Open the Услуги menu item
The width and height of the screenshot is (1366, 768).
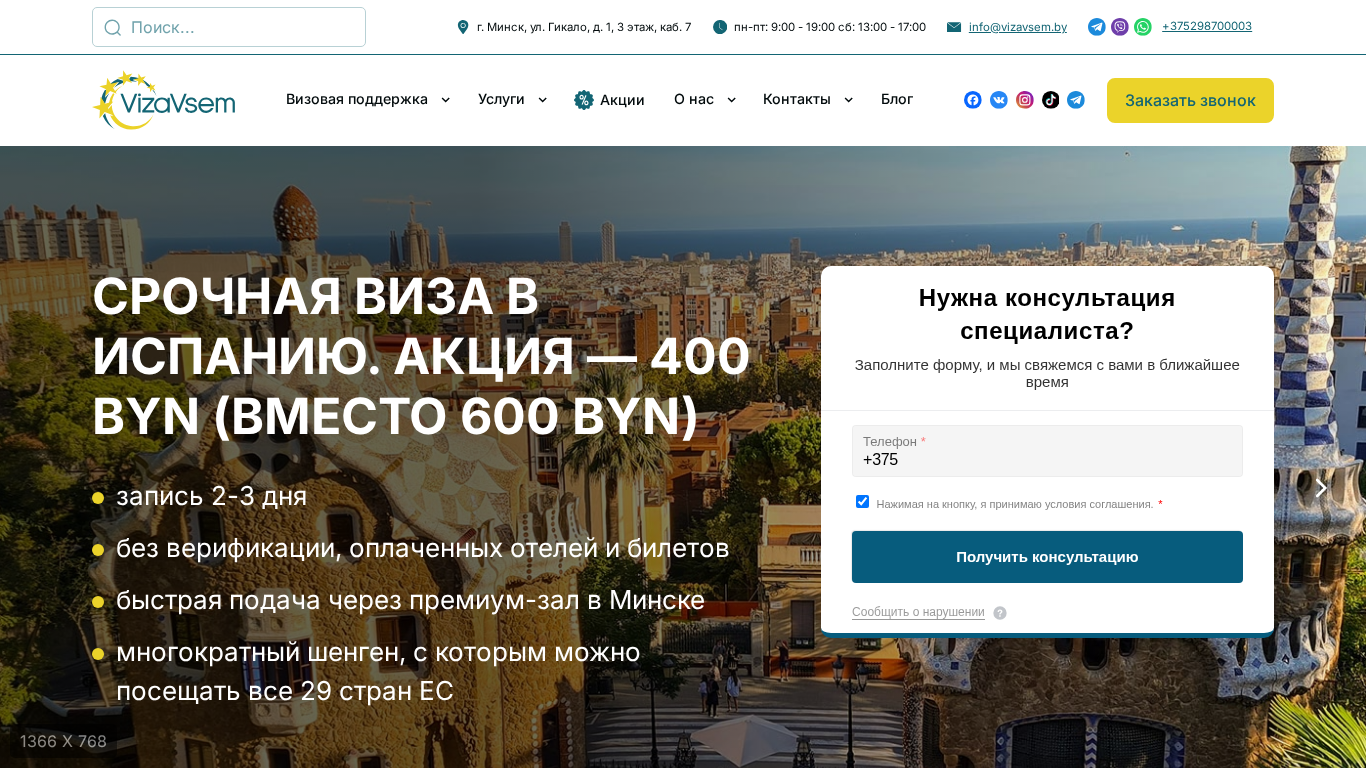click(x=501, y=100)
